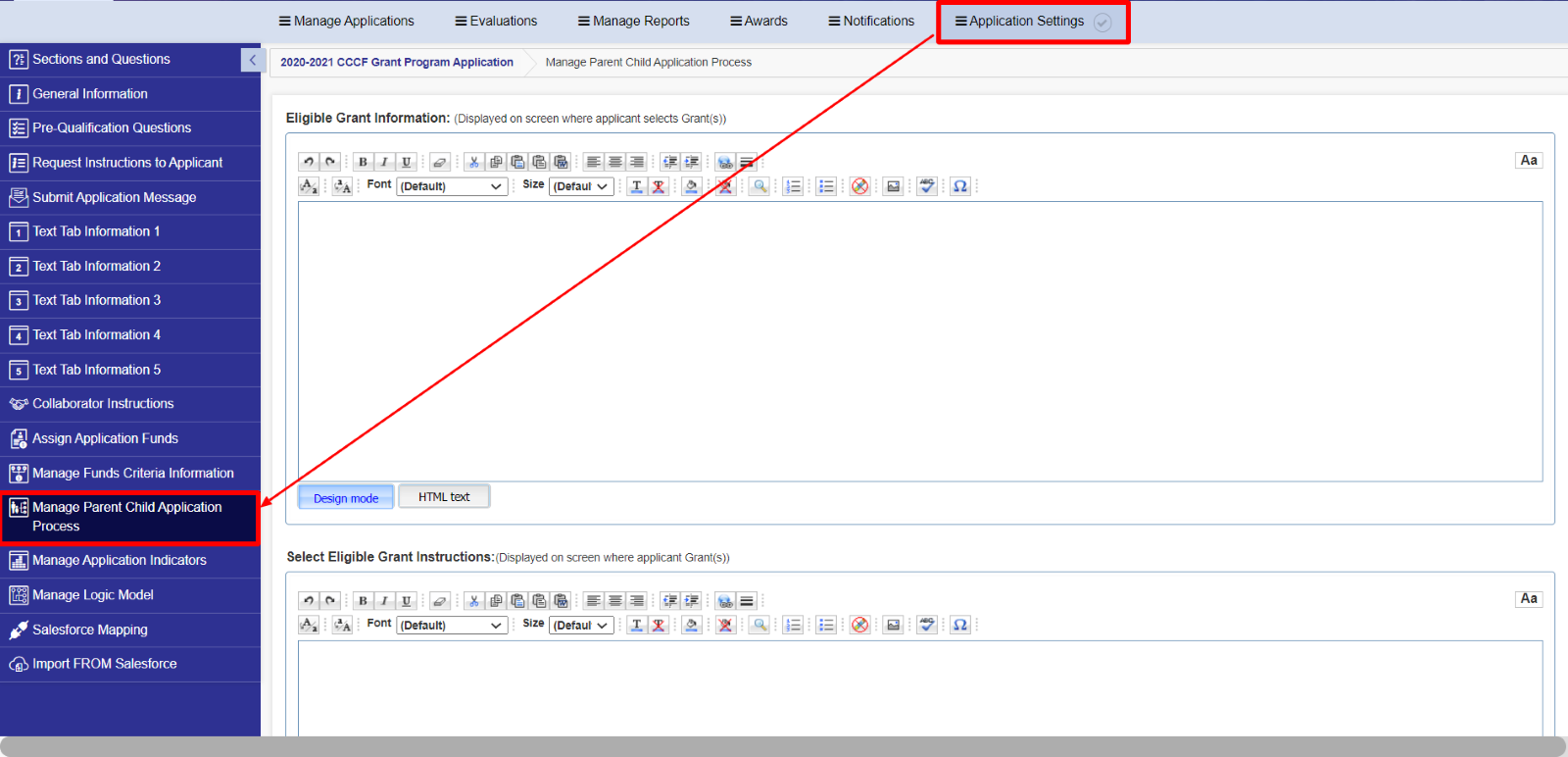
Task: Open Evaluations menu
Action: click(x=496, y=21)
